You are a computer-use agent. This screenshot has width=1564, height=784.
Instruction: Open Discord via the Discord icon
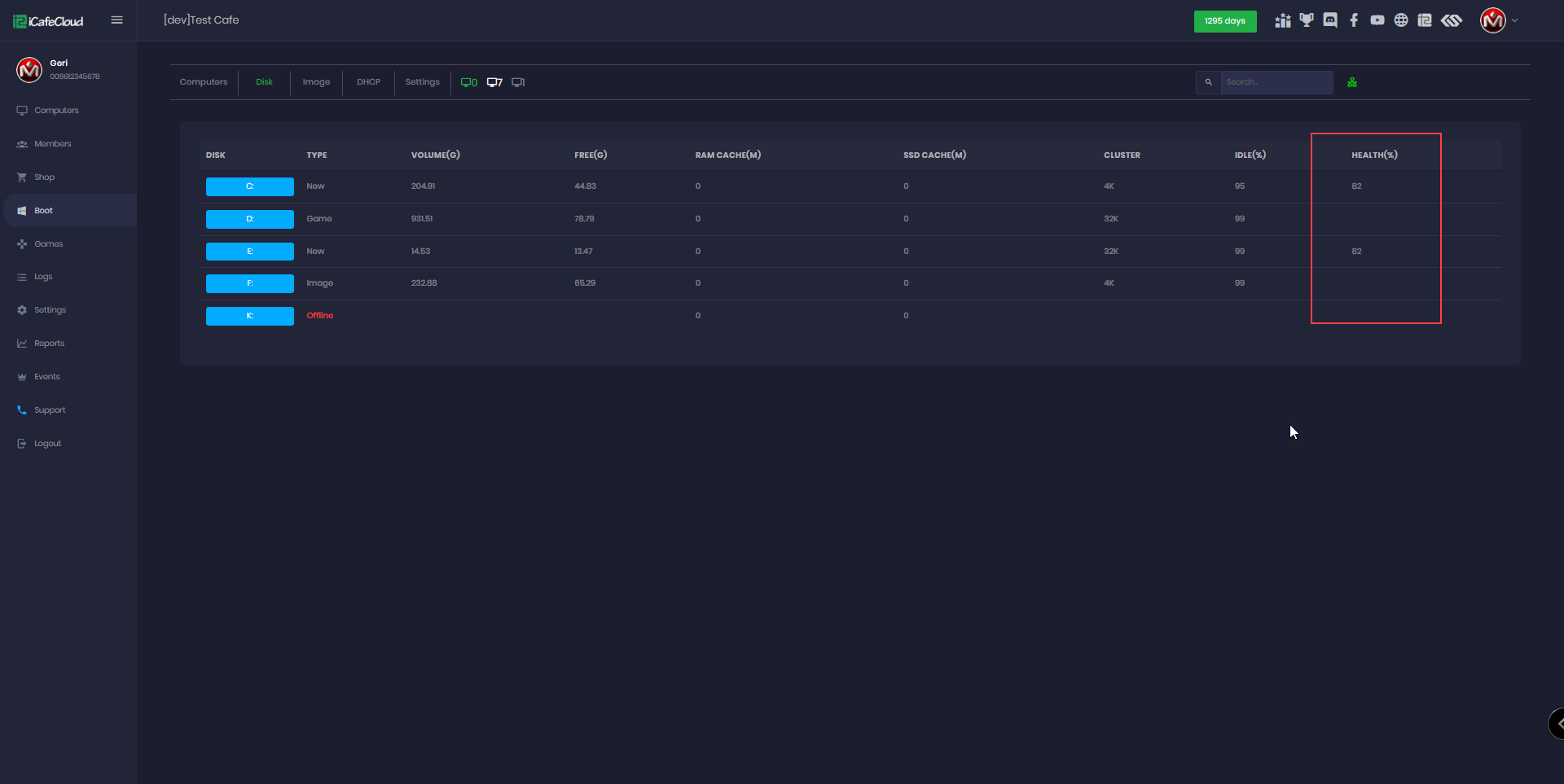pyautogui.click(x=1330, y=20)
